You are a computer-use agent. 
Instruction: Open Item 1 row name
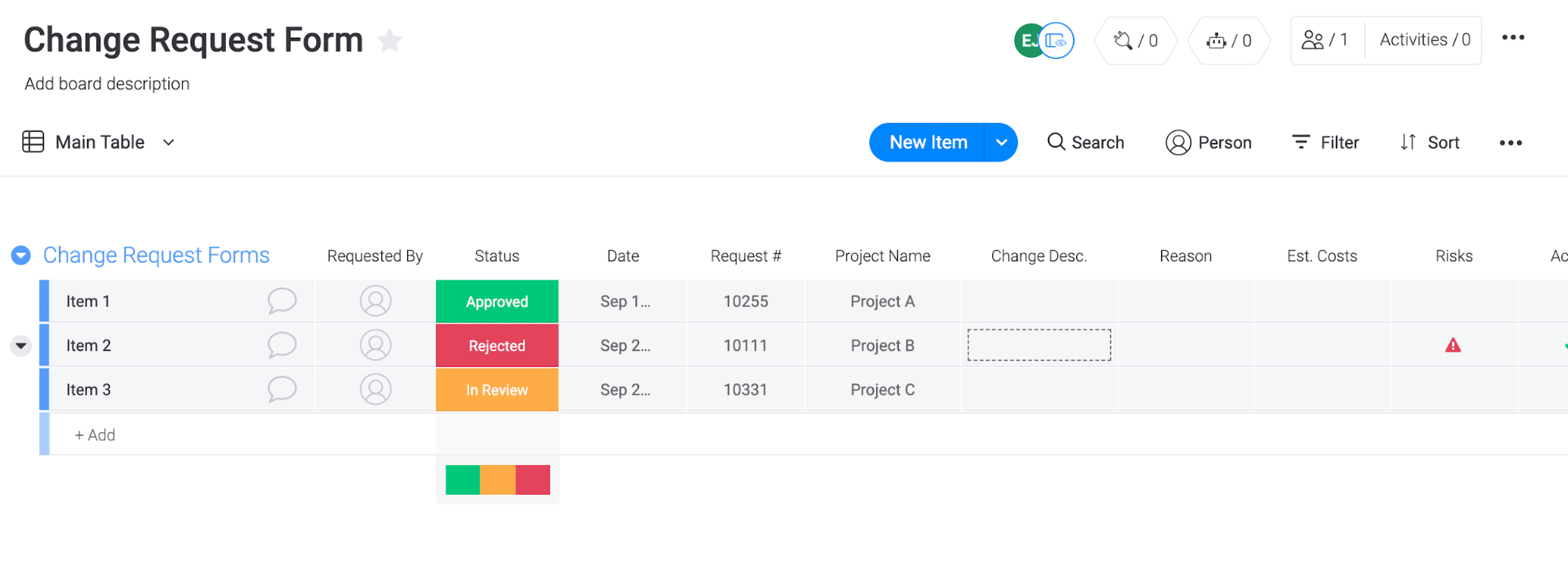[88, 302]
